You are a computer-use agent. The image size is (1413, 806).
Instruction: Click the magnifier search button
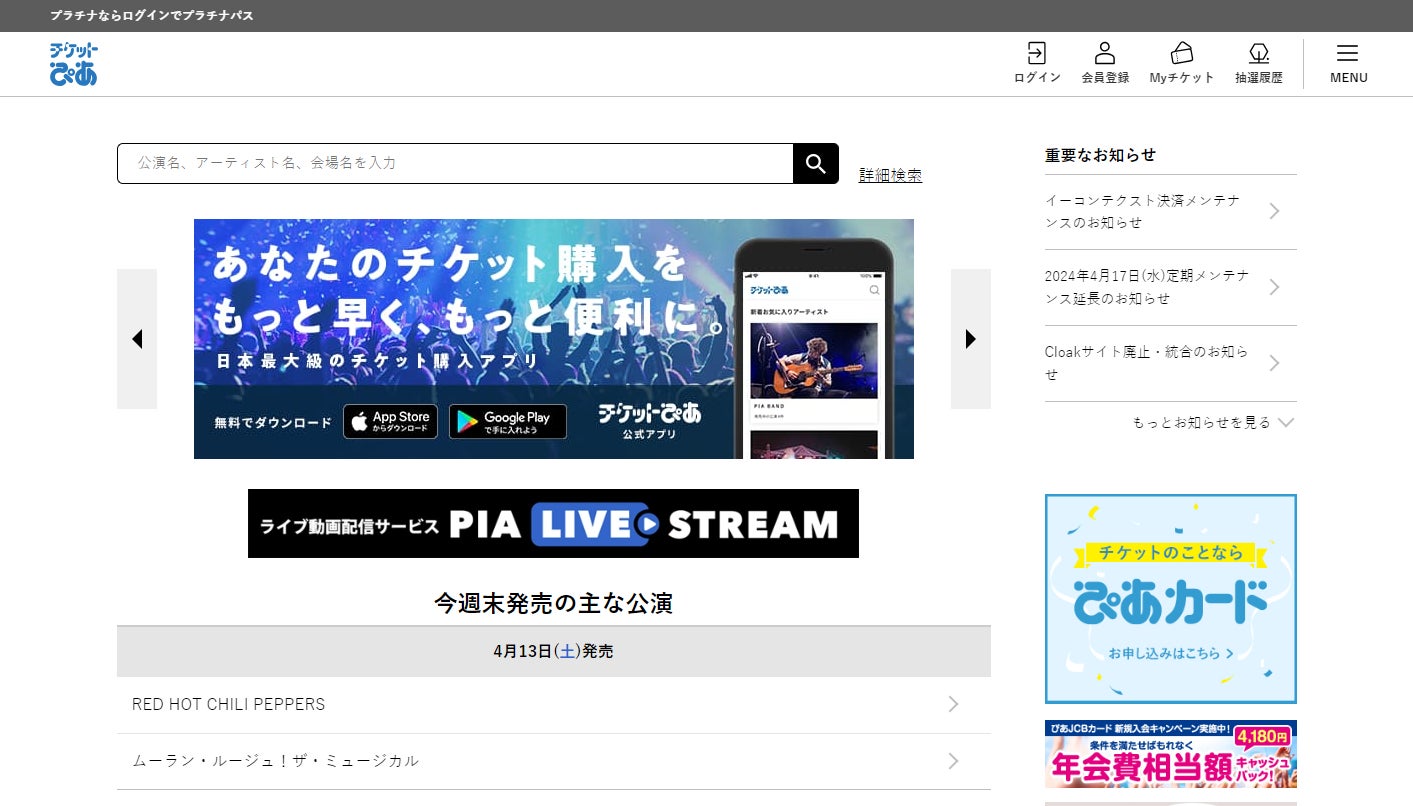click(x=816, y=163)
